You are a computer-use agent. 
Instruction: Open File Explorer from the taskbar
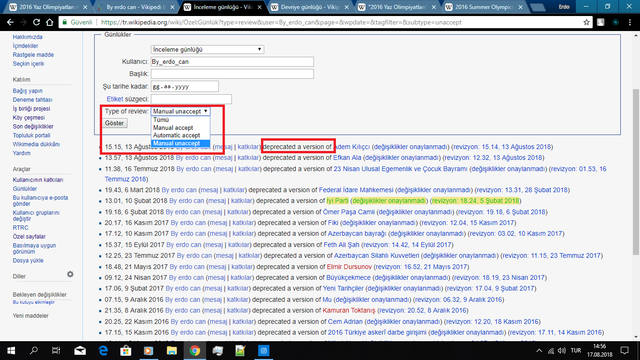coord(171,351)
